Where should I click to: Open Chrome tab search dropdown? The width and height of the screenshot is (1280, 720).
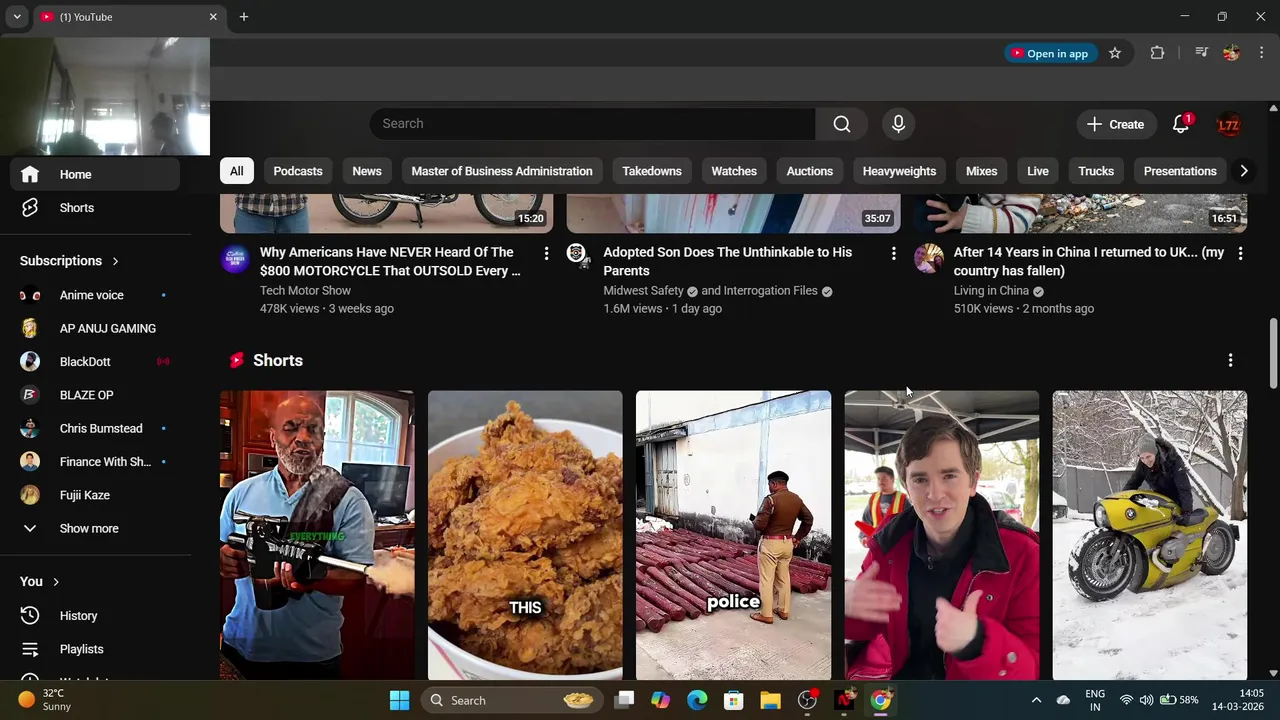coord(17,17)
